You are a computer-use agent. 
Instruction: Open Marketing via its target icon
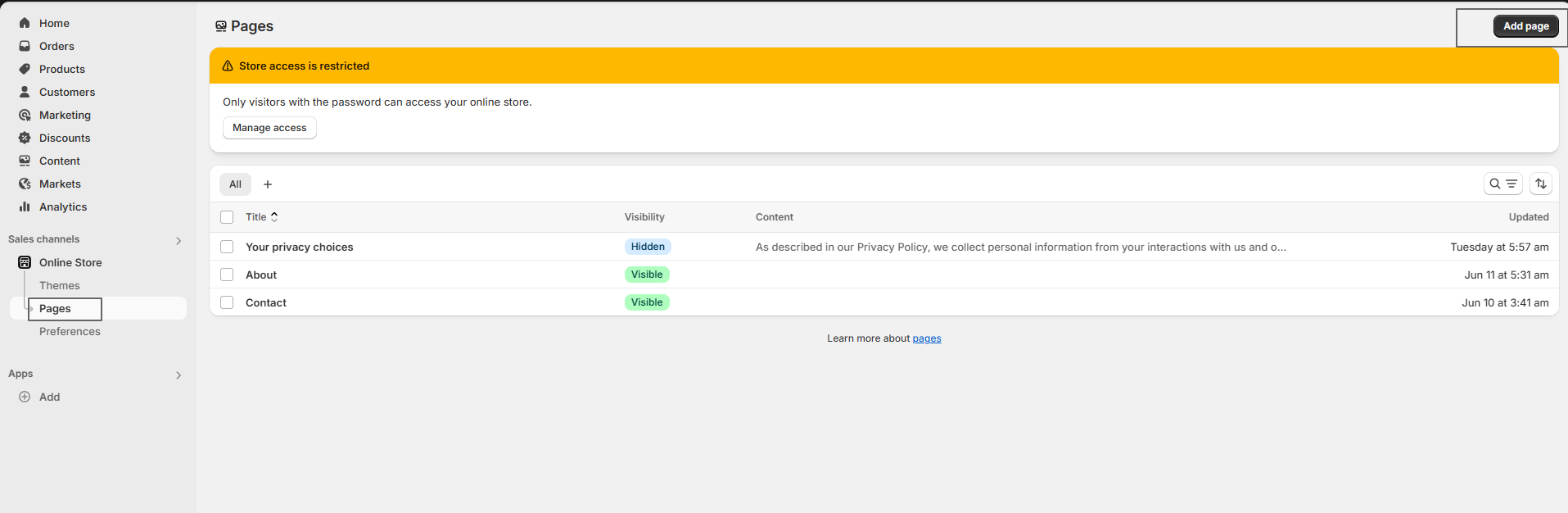tap(25, 115)
